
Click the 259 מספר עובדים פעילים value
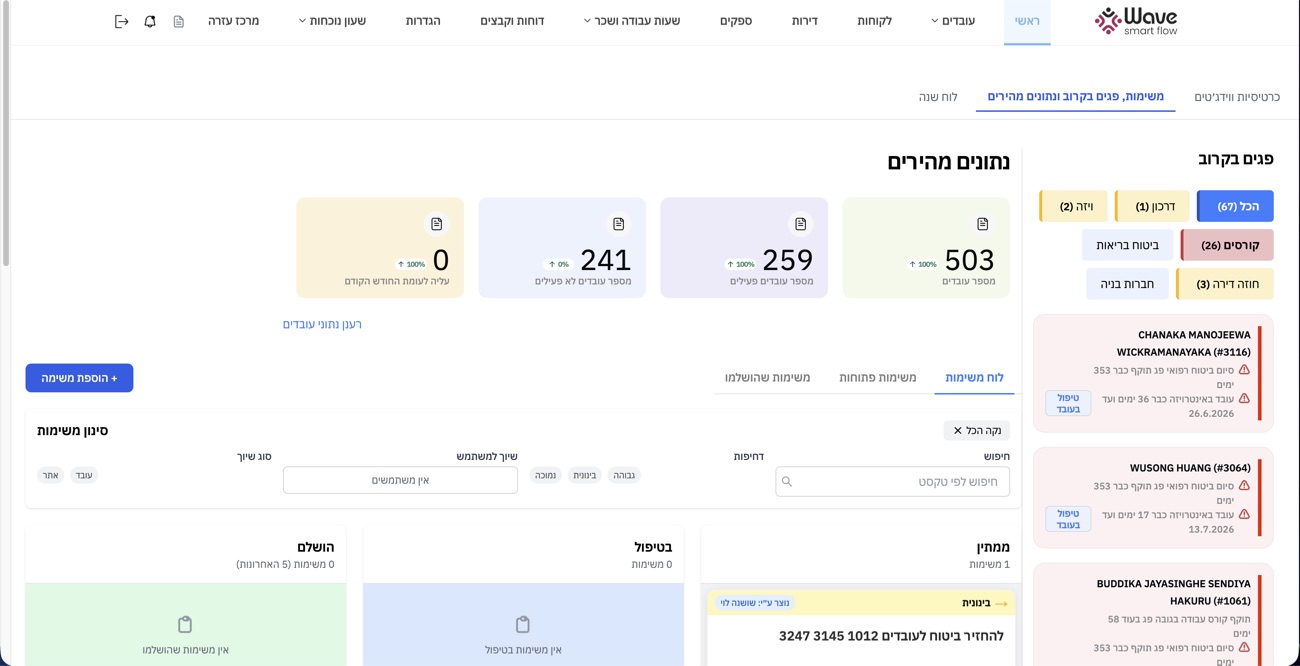click(x=787, y=260)
